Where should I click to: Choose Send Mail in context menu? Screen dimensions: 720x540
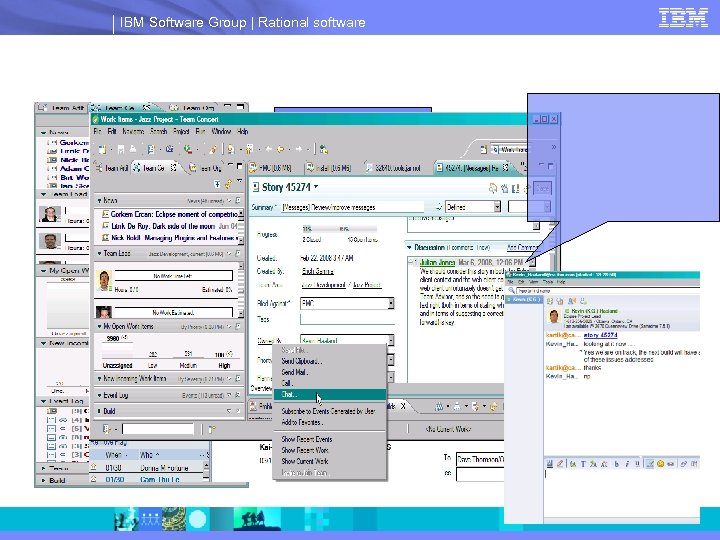click(x=330, y=372)
